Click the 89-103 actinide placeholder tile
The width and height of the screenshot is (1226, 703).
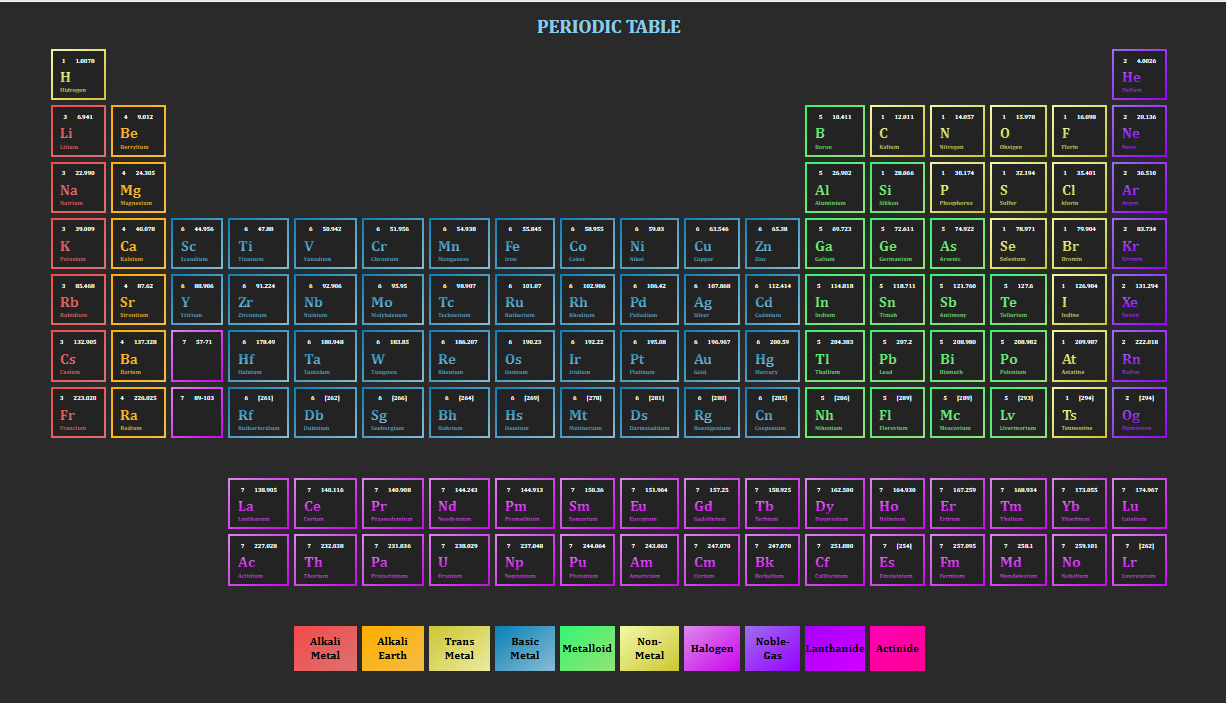197,413
